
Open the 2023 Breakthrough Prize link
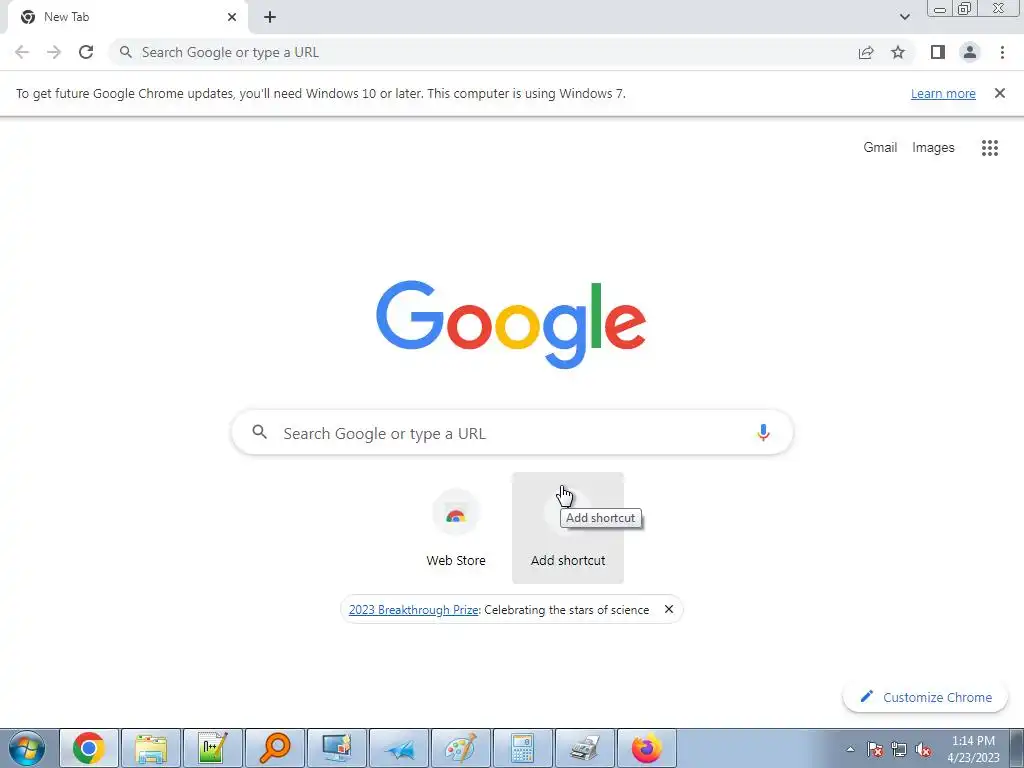coord(413,609)
